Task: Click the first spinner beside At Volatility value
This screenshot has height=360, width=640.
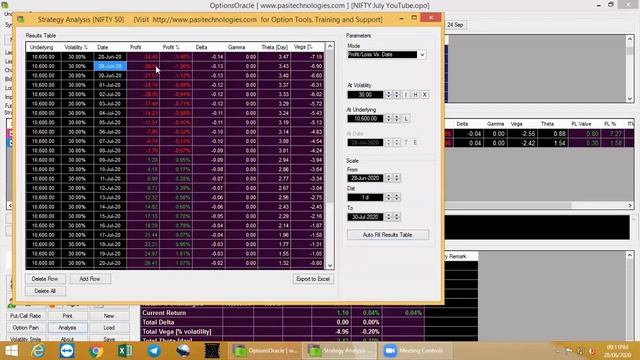Action: (x=389, y=95)
